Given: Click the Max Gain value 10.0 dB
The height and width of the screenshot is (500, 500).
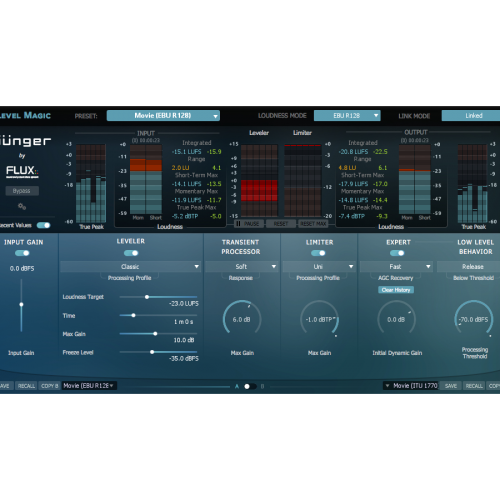Looking at the screenshot, I should [184, 340].
